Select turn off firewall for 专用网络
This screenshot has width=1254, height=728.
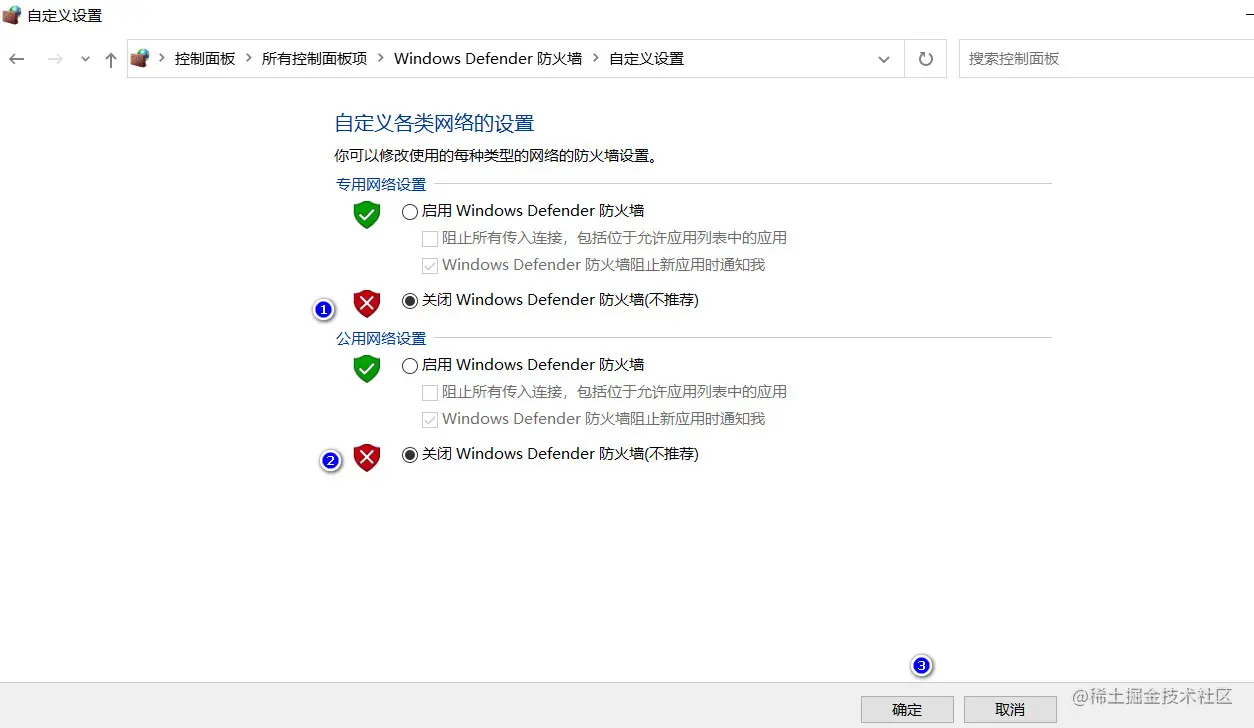click(409, 301)
